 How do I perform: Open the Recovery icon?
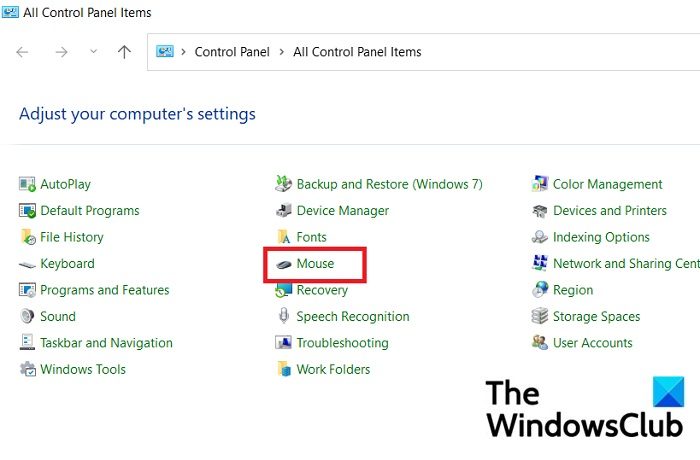(x=283, y=290)
